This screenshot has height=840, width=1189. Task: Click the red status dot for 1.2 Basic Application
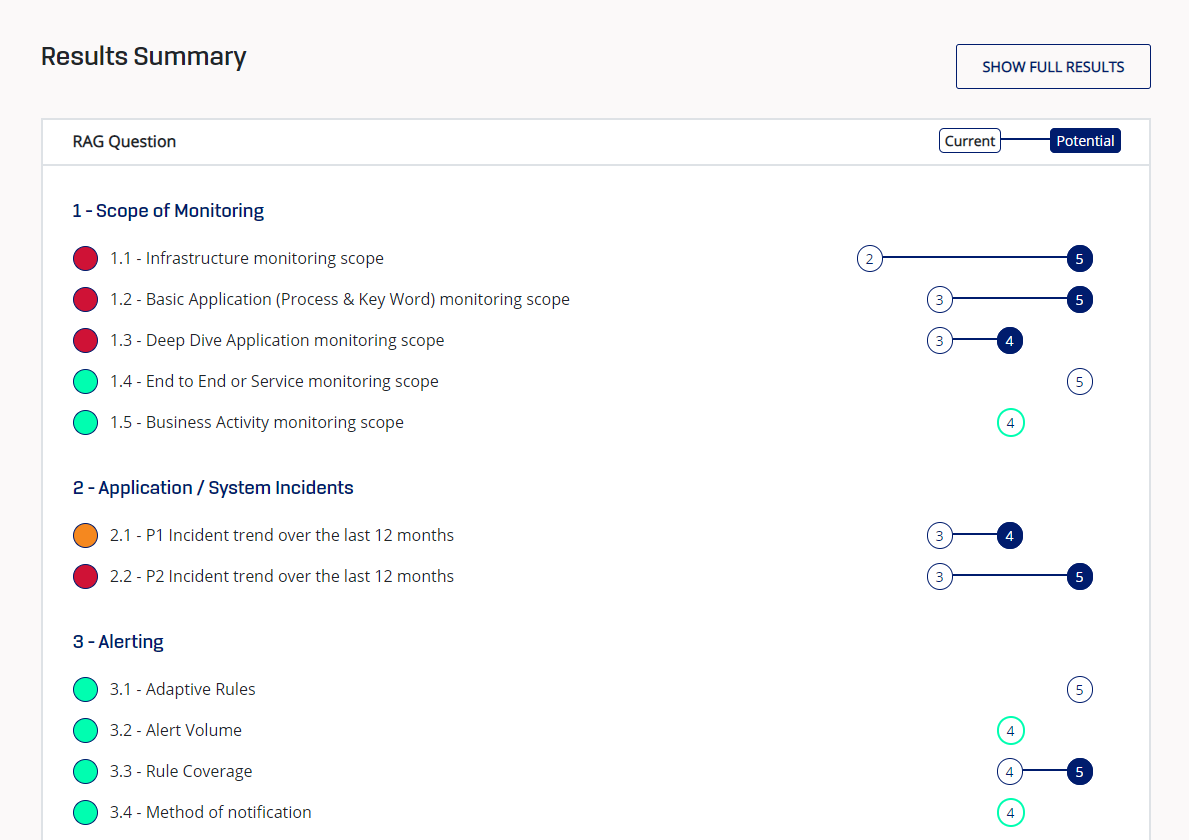[x=86, y=299]
